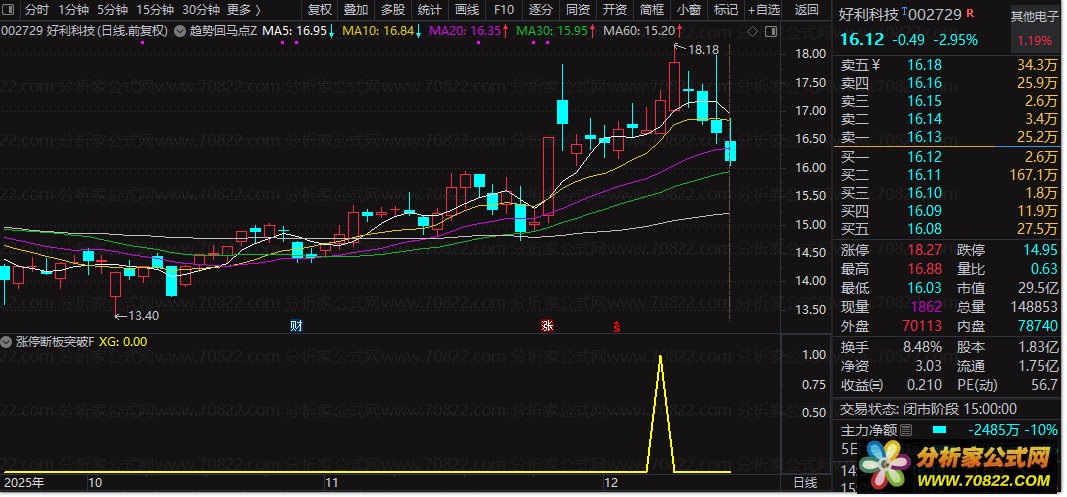The height and width of the screenshot is (497, 1067).
Task: Click the ¥ symbol next to 卖五
Action: click(x=876, y=65)
